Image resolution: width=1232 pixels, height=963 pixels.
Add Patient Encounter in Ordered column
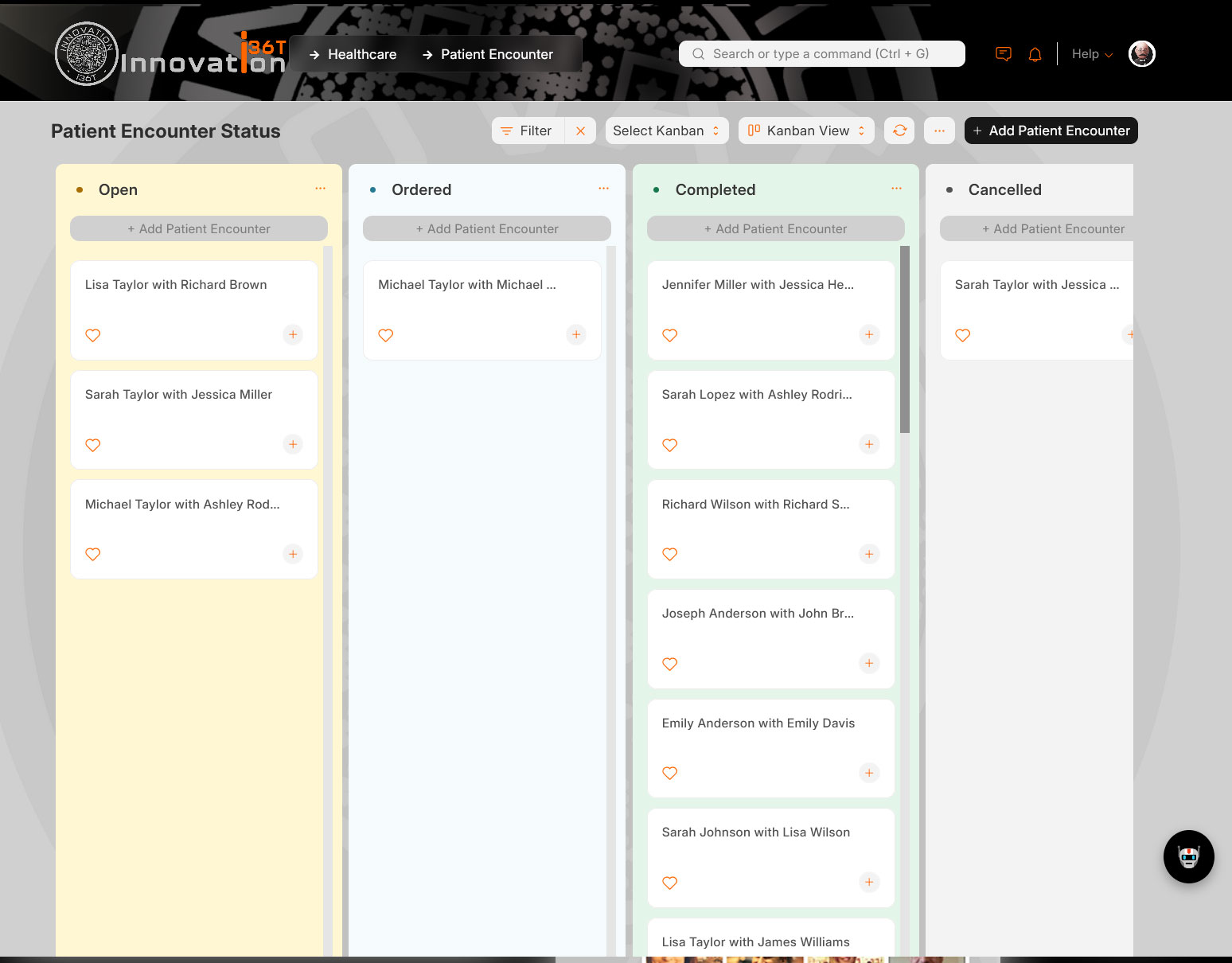[487, 228]
